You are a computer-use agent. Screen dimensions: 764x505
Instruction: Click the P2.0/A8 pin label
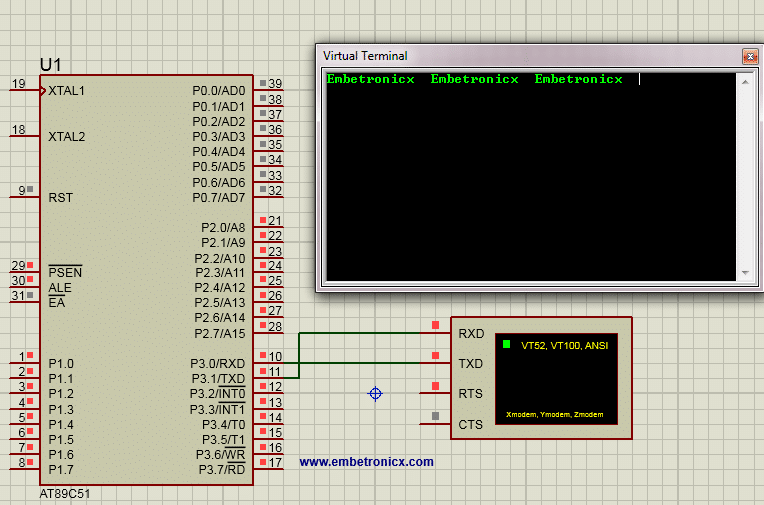point(223,228)
